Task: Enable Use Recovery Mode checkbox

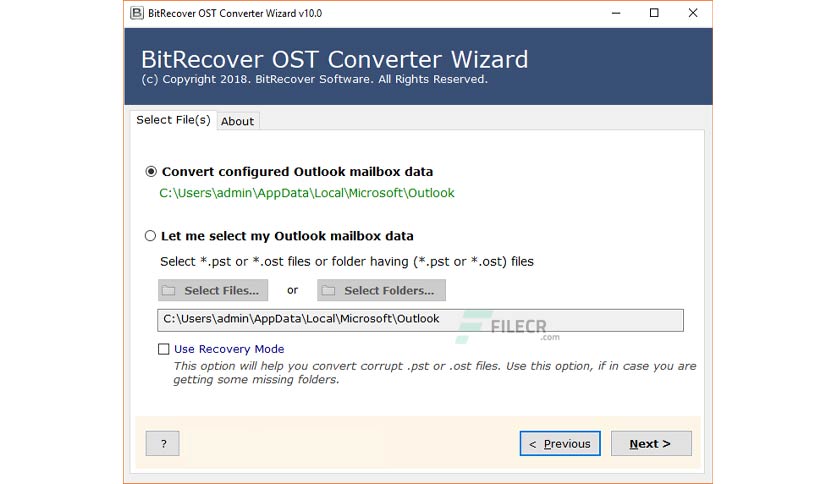Action: pyautogui.click(x=164, y=349)
